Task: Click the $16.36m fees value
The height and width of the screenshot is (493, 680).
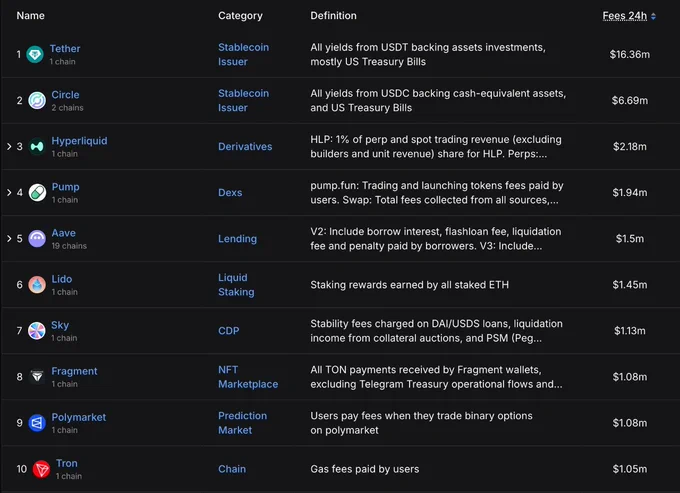Action: (630, 54)
